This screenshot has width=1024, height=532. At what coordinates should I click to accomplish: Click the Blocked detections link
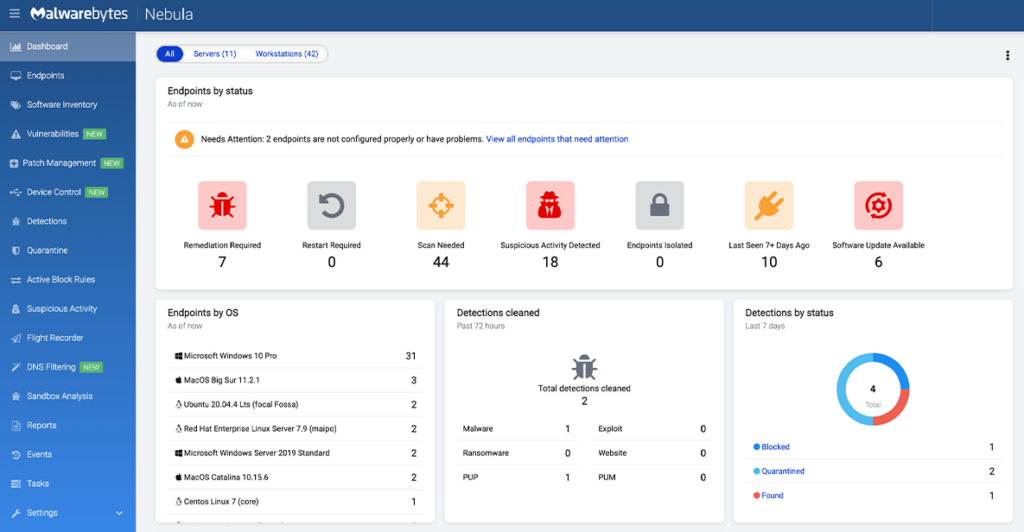(x=775, y=447)
